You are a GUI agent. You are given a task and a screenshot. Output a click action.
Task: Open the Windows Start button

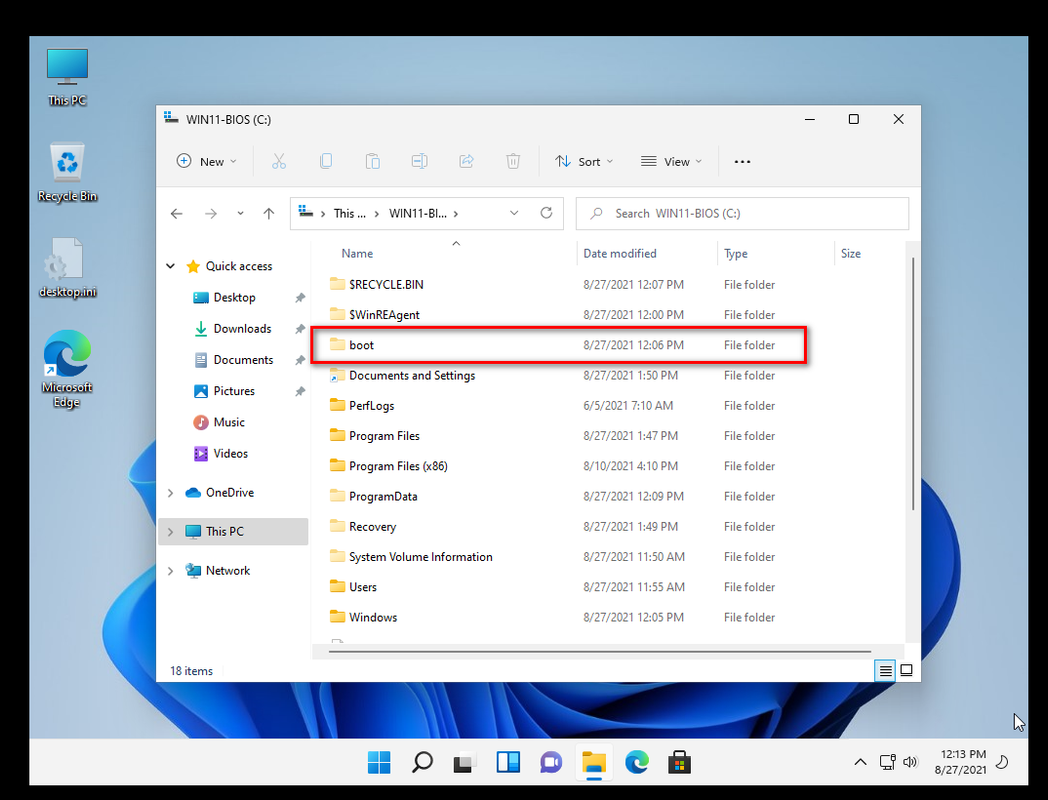(x=379, y=762)
